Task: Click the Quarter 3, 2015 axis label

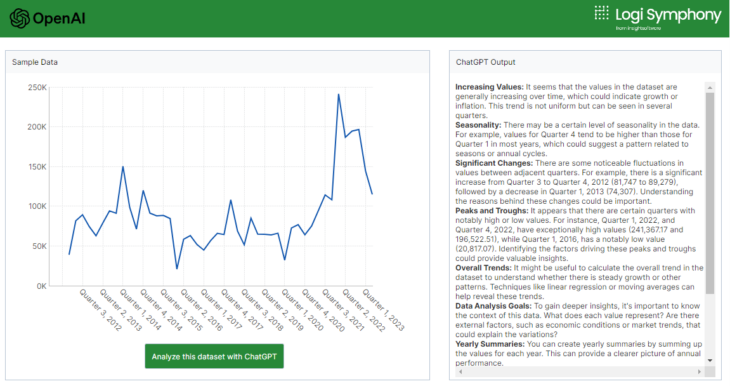Action: point(182,310)
